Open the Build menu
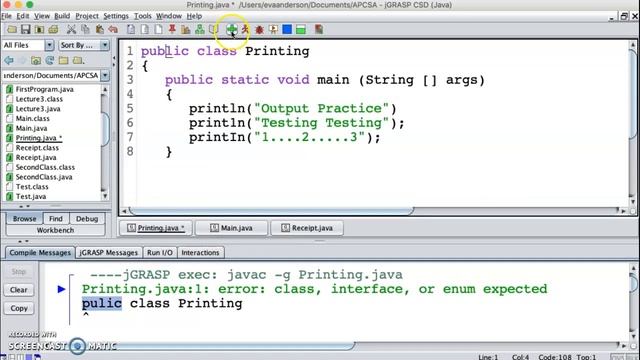640x360 pixels. coord(62,16)
